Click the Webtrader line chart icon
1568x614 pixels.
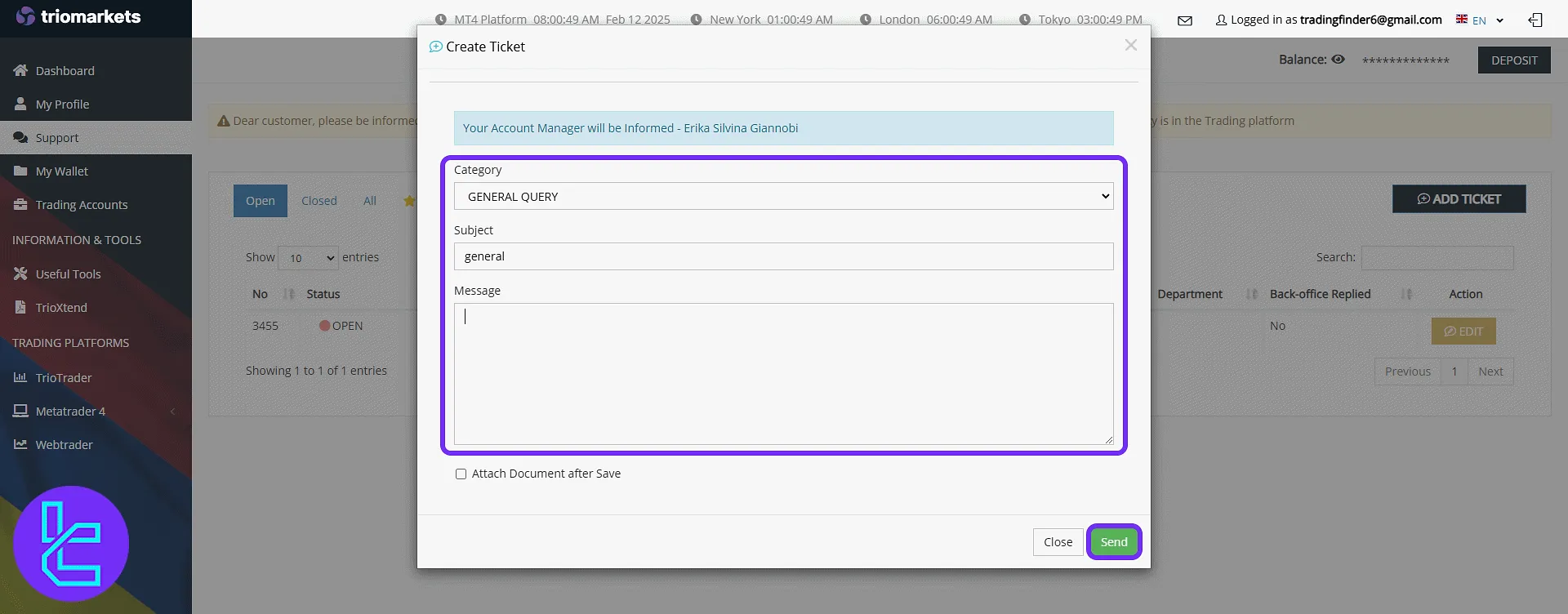tap(20, 444)
